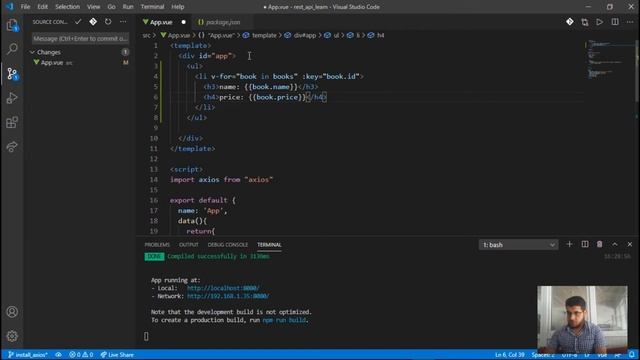Open the View menu
640x360 pixels.
(x=93, y=7)
